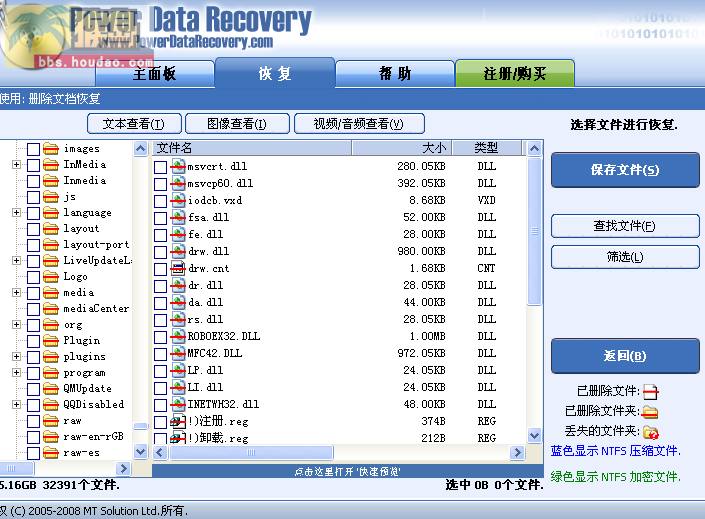
Task: Click the !)卸载.reg file icon
Action: coord(178,438)
